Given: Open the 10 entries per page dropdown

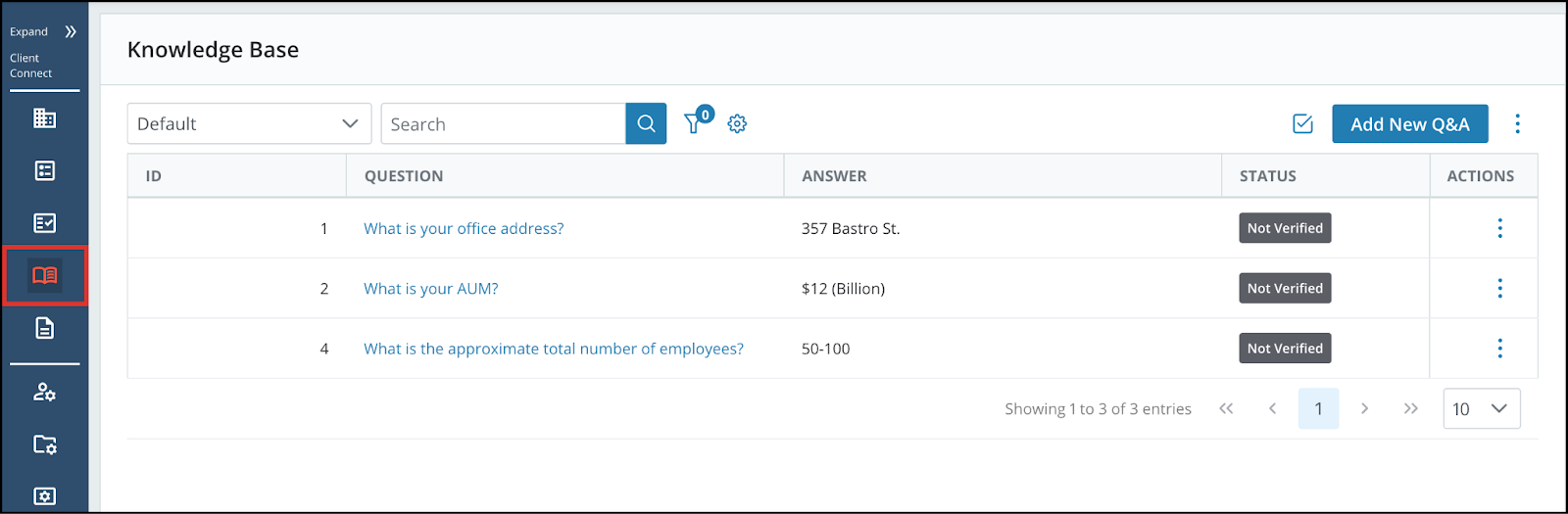Looking at the screenshot, I should click(1481, 408).
